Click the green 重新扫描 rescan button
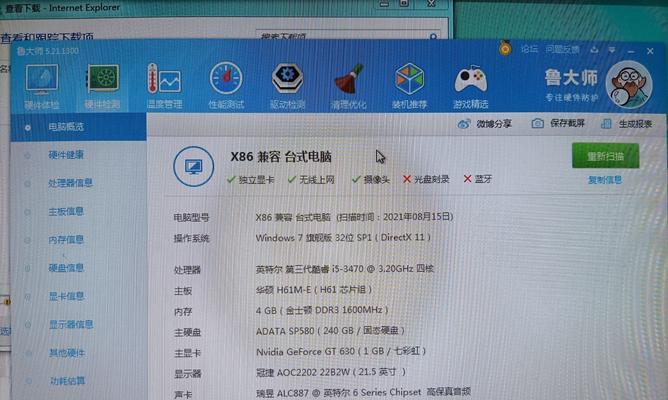This screenshot has width=668, height=400. point(605,156)
